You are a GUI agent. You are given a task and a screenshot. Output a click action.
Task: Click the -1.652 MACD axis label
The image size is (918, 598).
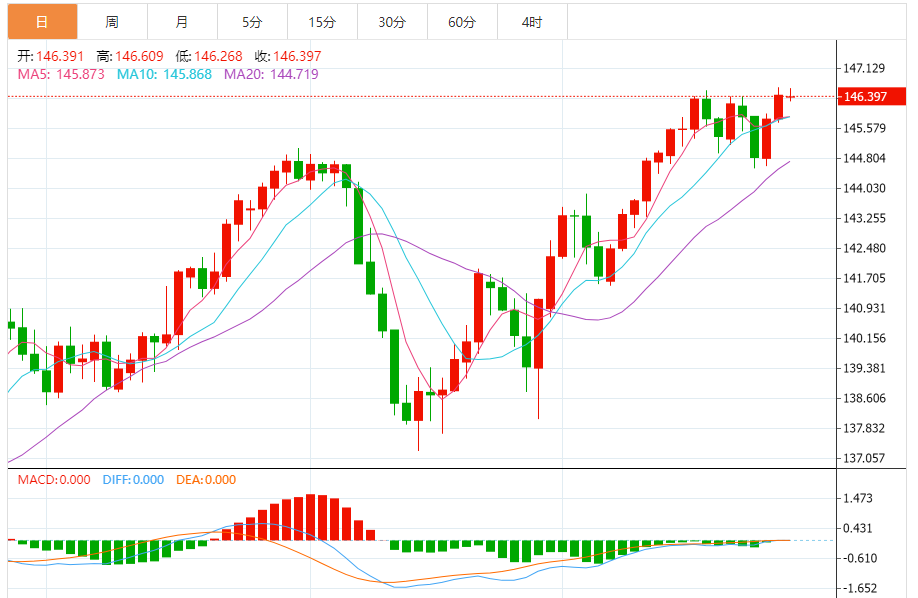tap(859, 589)
